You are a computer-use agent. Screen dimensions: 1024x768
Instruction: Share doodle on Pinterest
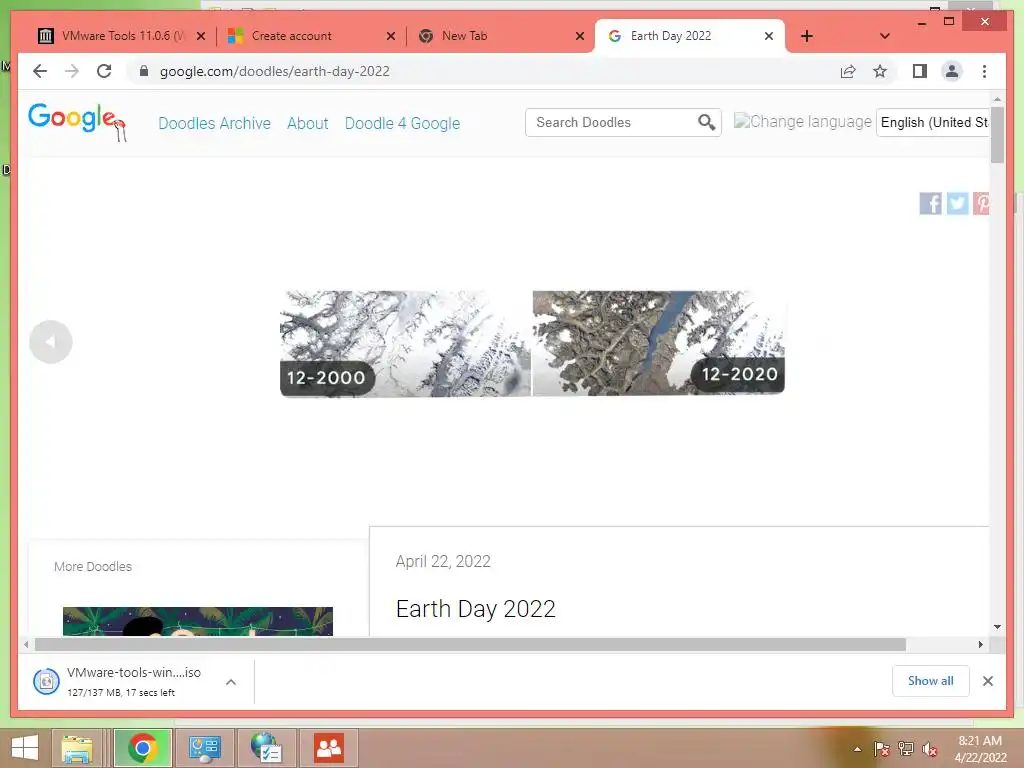981,203
